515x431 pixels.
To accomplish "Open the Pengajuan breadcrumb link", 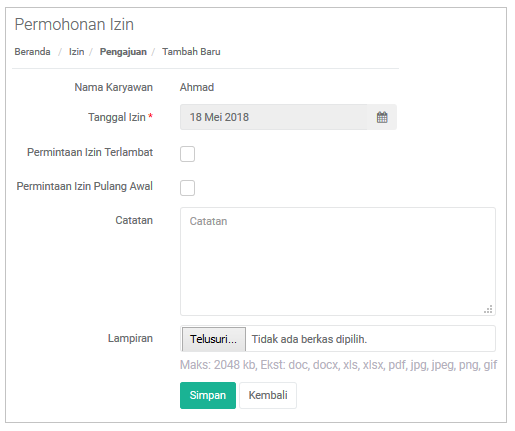I will [123, 52].
